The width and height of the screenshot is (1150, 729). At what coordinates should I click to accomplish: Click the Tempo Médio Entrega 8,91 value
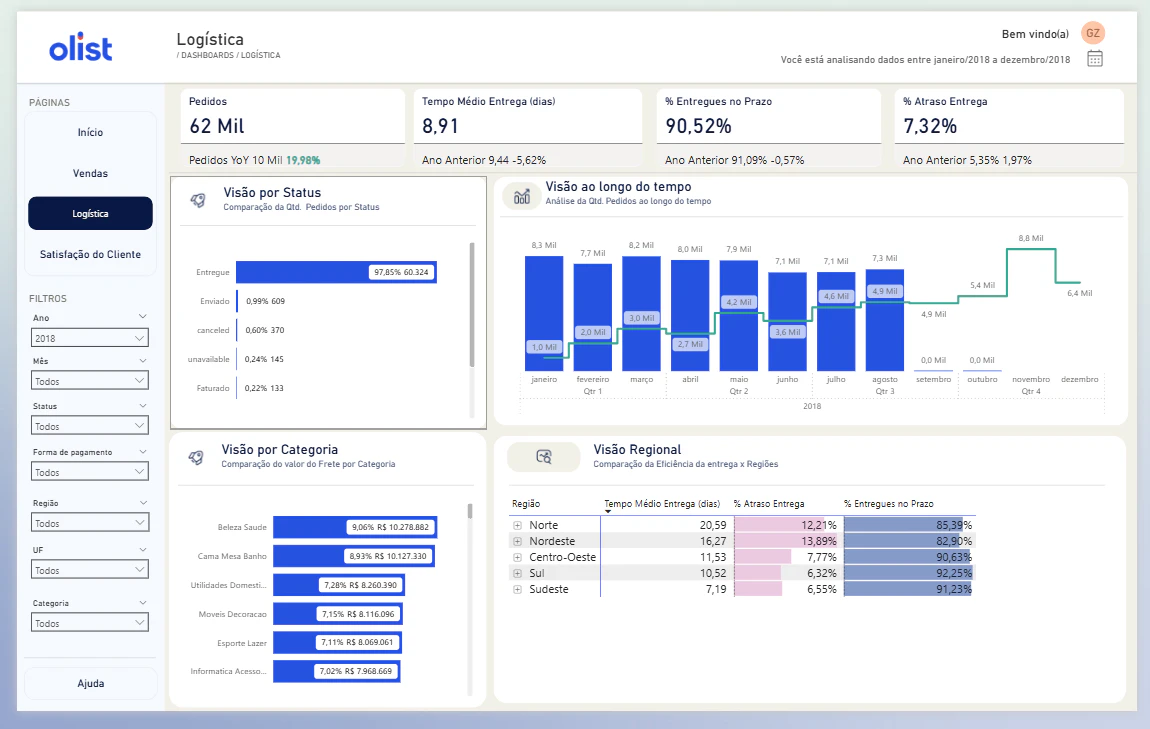point(440,126)
